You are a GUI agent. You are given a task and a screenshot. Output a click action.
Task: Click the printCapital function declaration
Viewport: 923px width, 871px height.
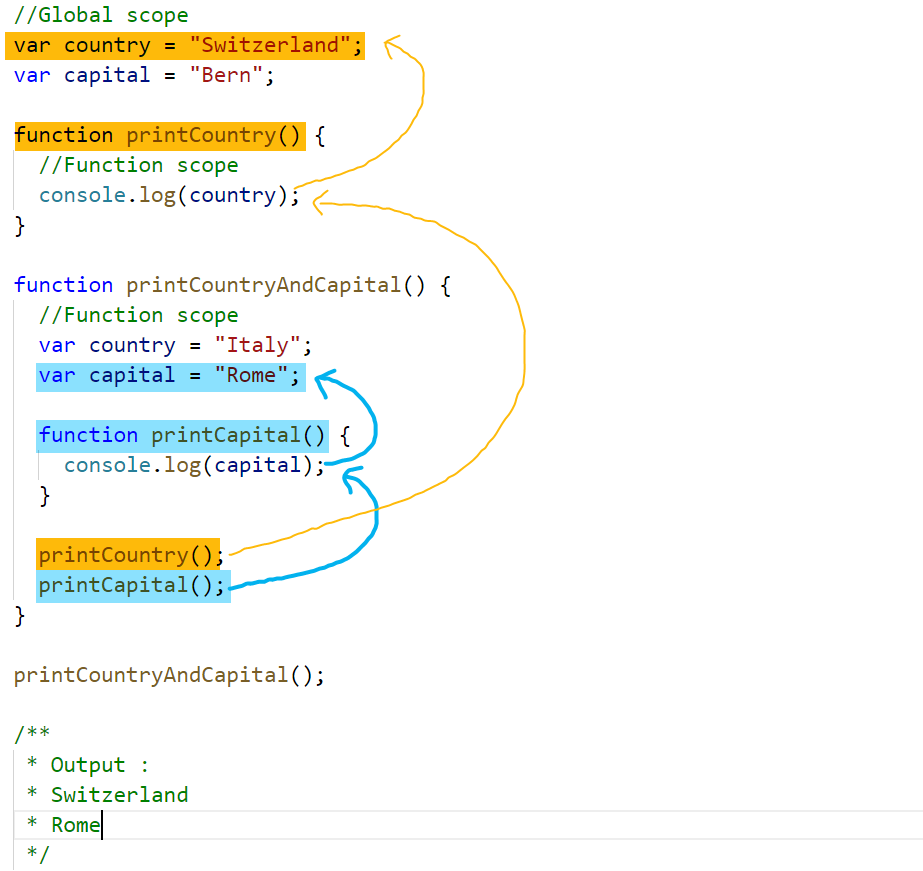(182, 436)
